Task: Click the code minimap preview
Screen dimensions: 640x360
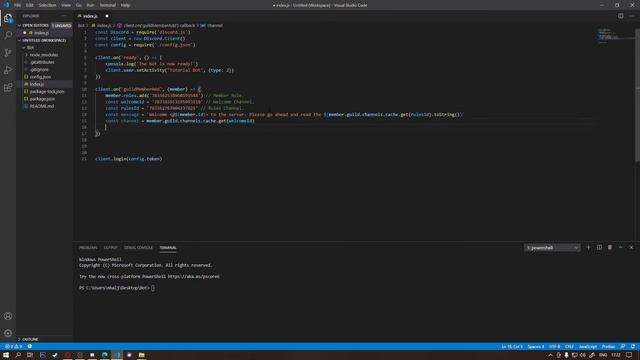Action: click(616, 37)
